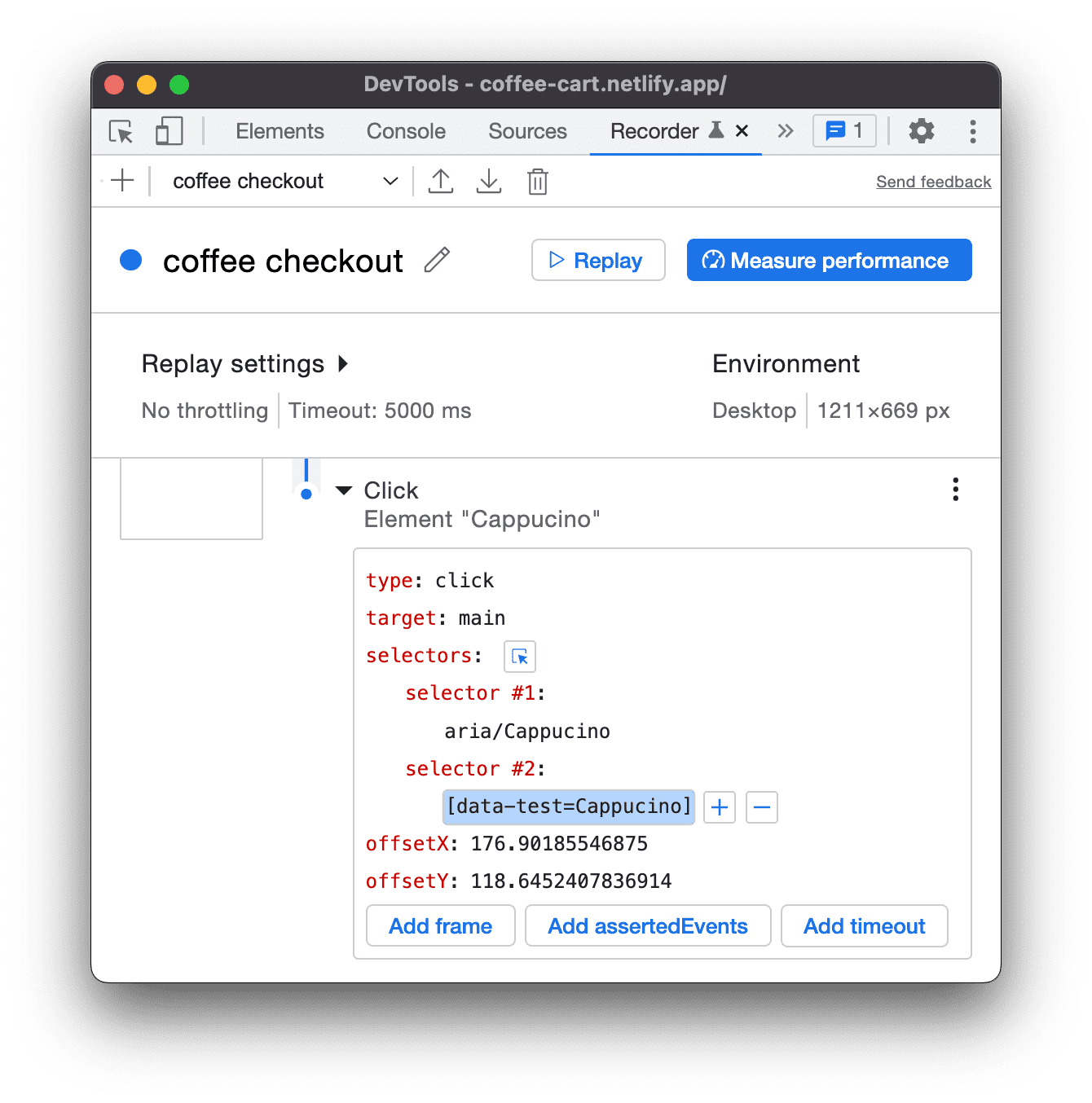Export the recording with upload icon
1092x1103 pixels.
441,181
